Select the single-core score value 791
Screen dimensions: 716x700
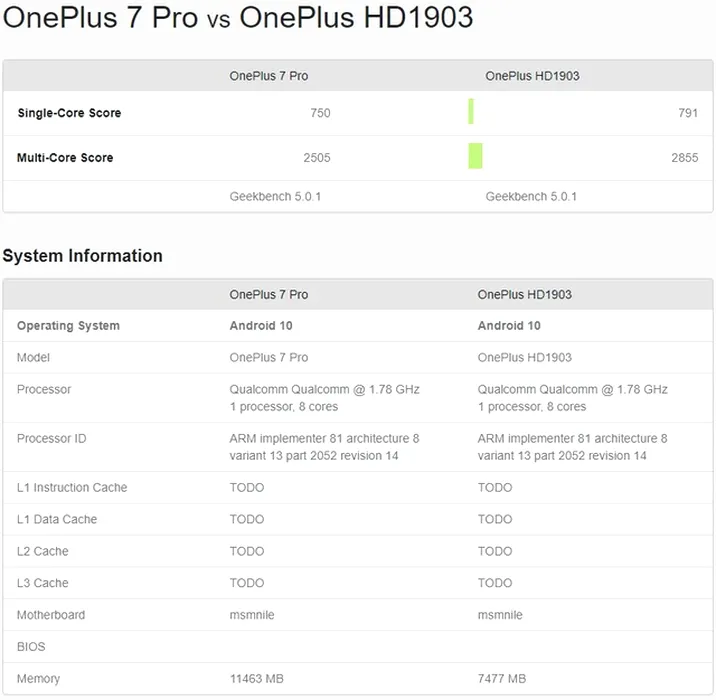[x=687, y=113]
